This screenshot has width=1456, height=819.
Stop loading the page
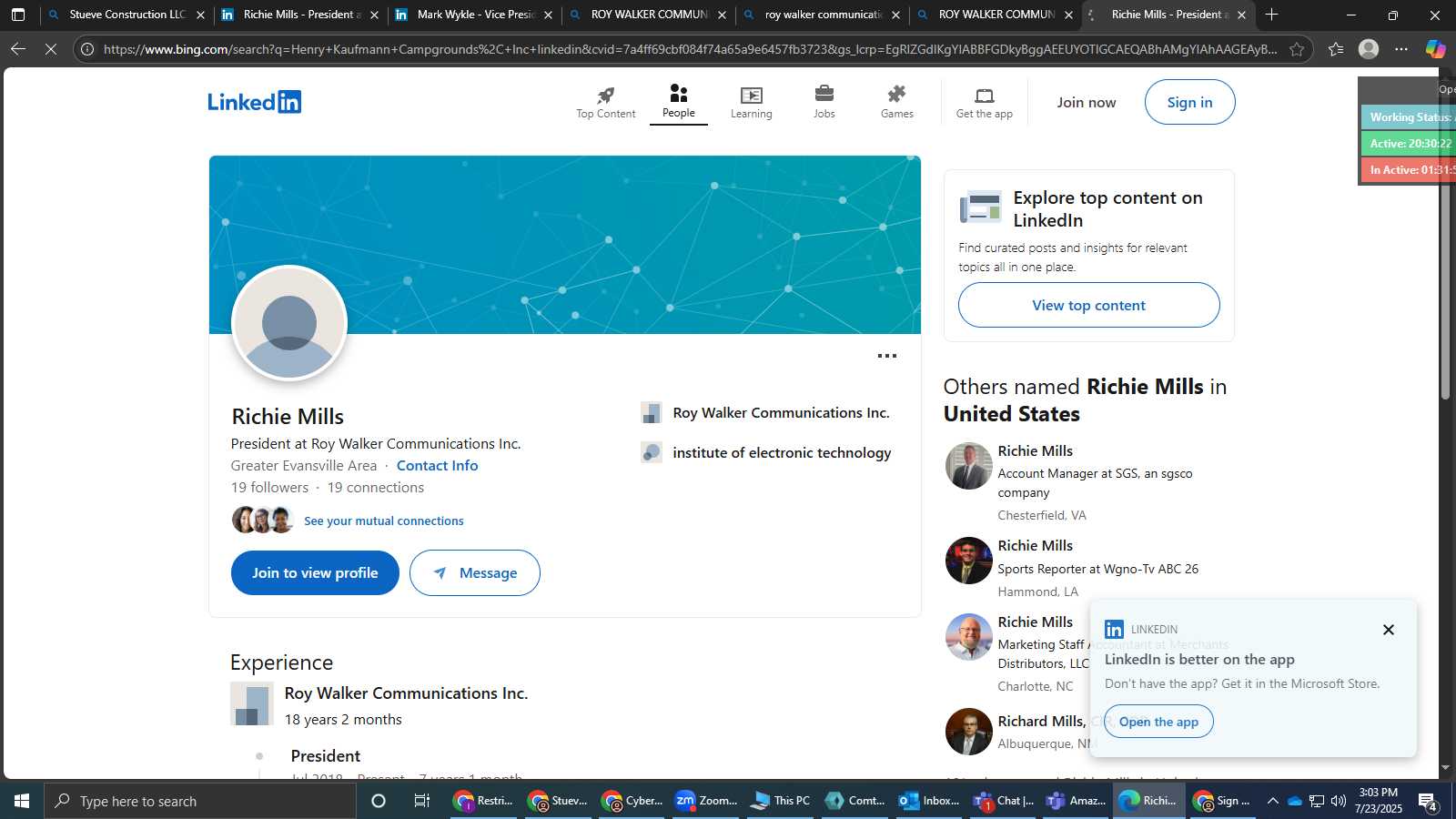pyautogui.click(x=51, y=49)
